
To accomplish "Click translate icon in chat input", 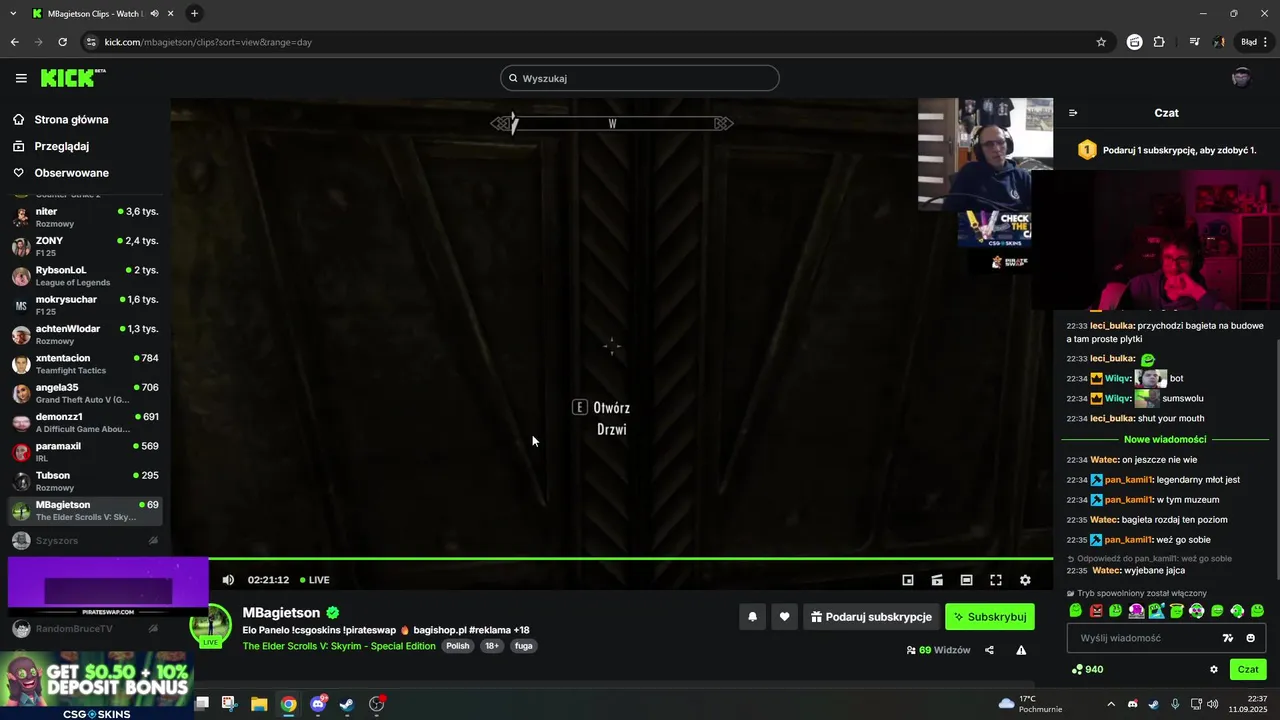I will pyautogui.click(x=1228, y=638).
